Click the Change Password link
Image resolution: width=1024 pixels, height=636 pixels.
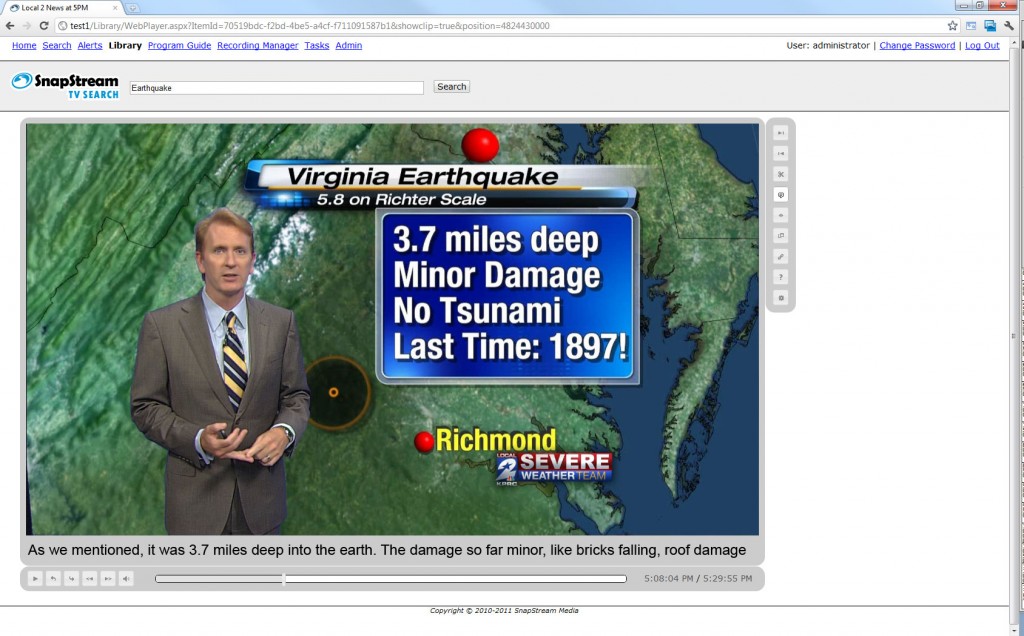point(917,46)
